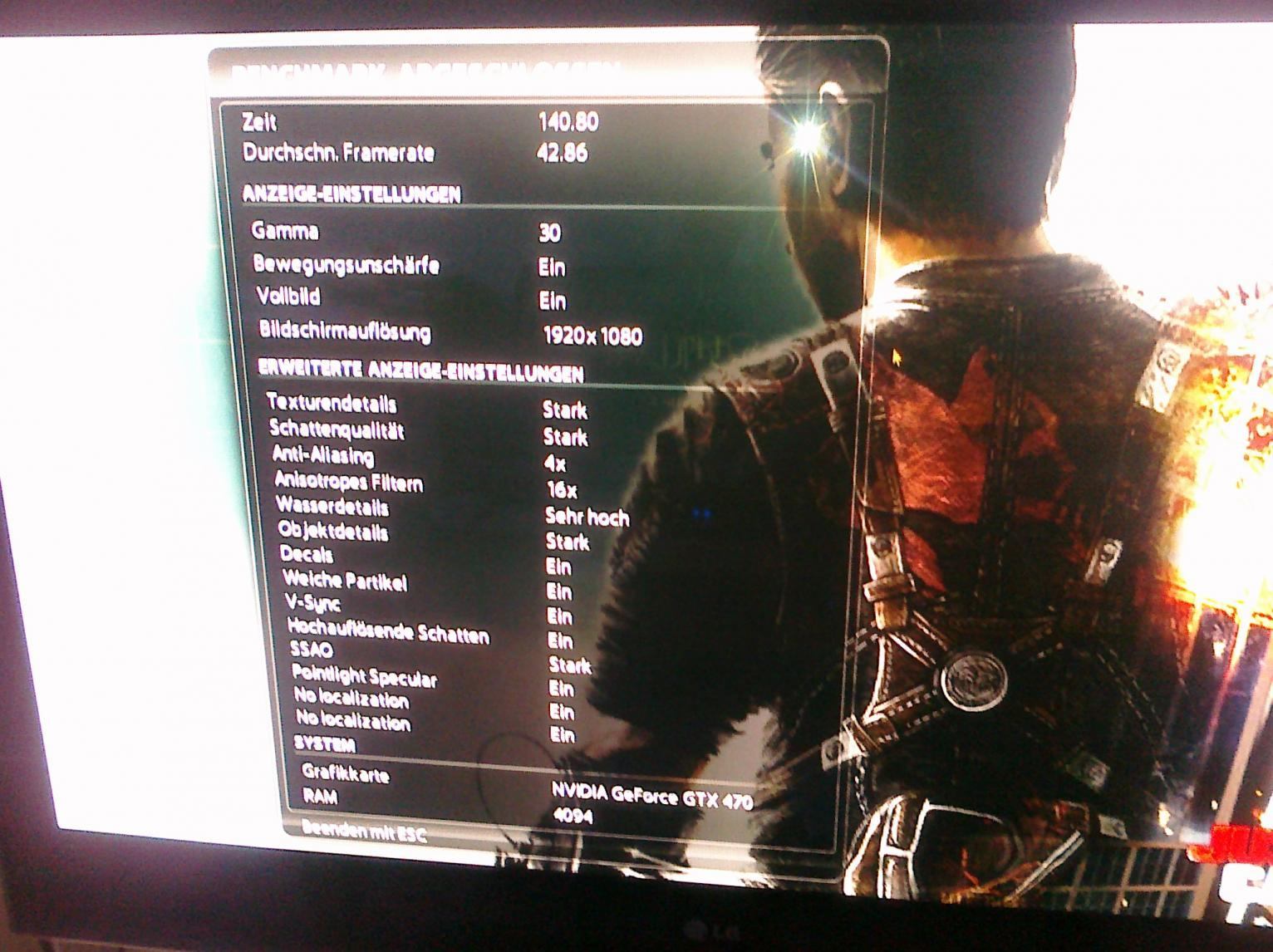Click the 'Ein' value for Vollbild
This screenshot has height=952, width=1273.
point(553,300)
